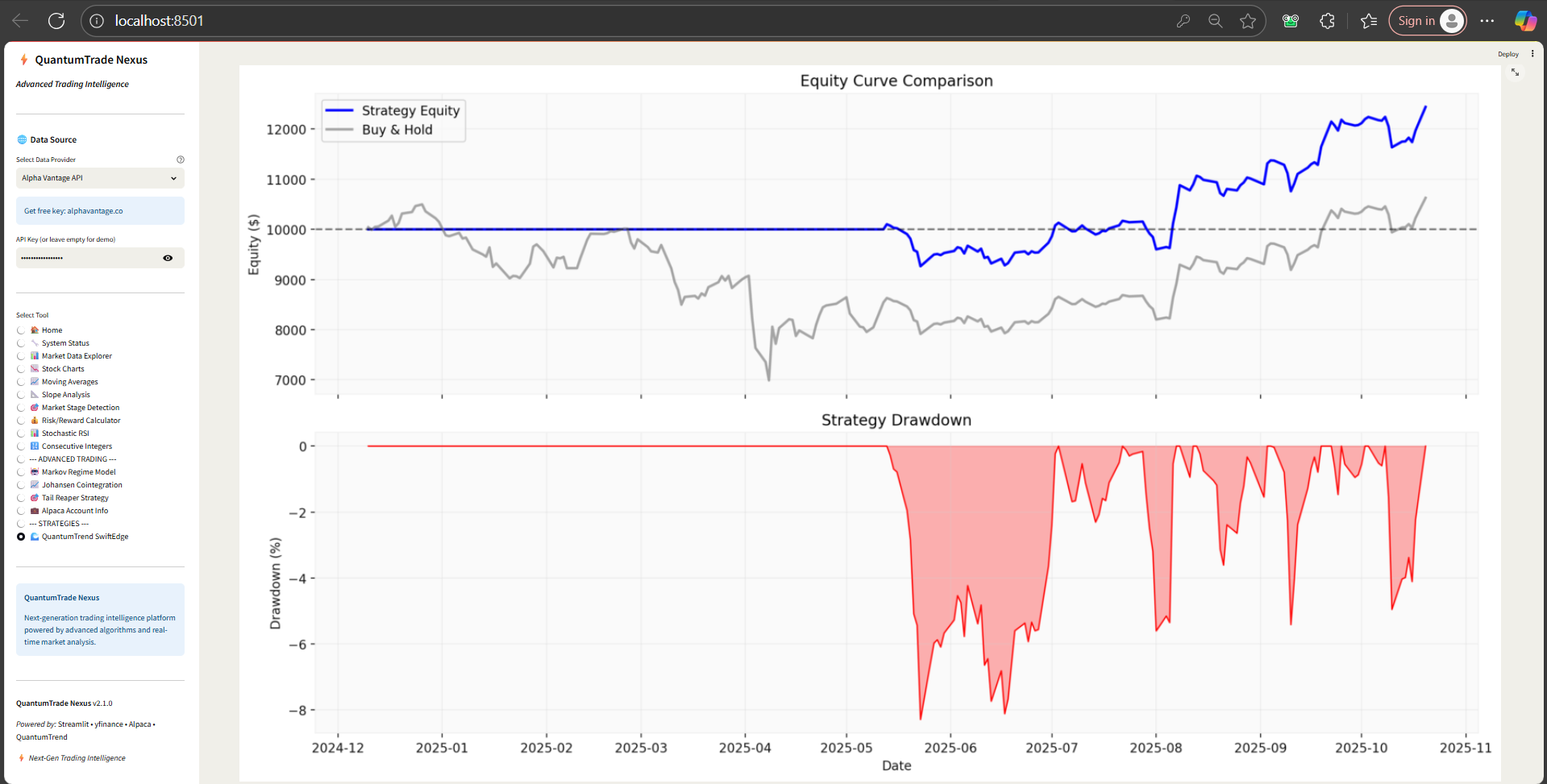Click the Deploy button
Image resolution: width=1547 pixels, height=784 pixels.
(1508, 54)
